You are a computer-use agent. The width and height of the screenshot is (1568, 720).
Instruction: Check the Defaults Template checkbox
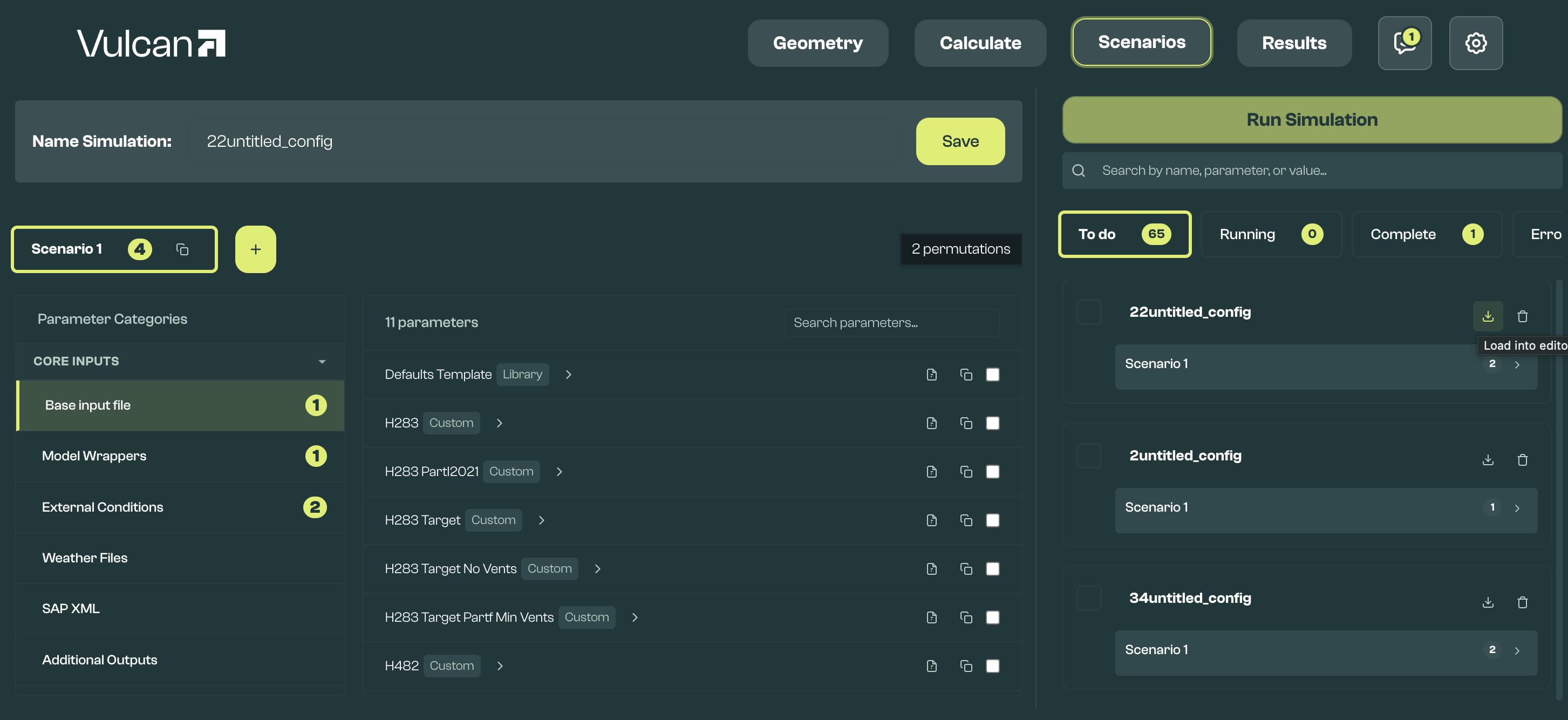[993, 374]
